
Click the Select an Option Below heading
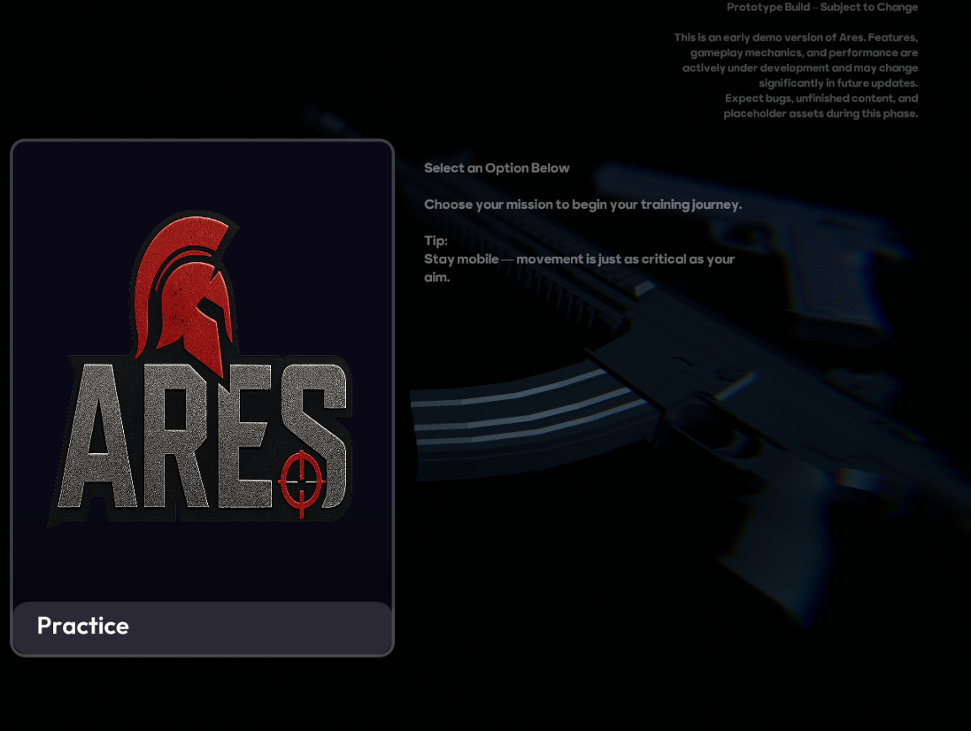point(497,168)
